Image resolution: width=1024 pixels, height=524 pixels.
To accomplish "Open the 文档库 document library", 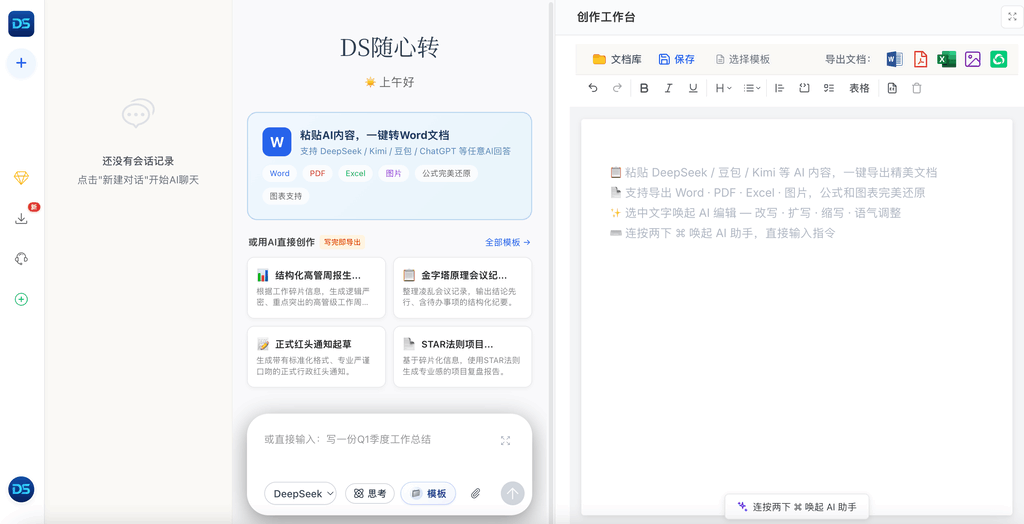I will 617,59.
